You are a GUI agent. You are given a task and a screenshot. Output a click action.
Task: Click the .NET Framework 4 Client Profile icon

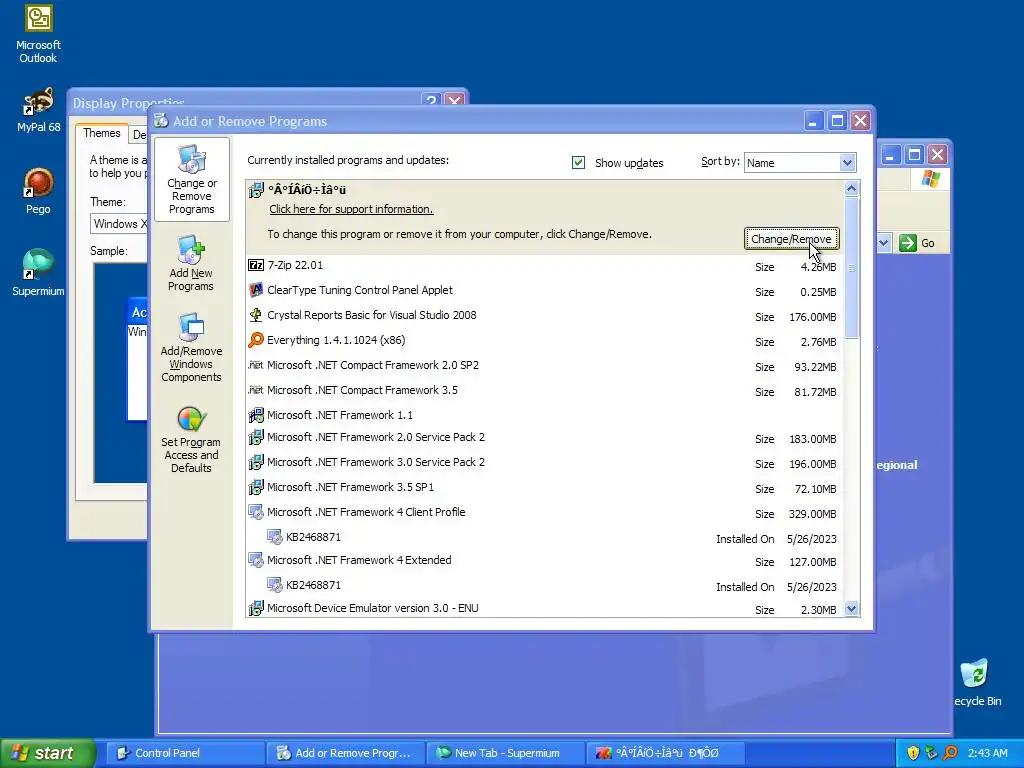click(256, 512)
